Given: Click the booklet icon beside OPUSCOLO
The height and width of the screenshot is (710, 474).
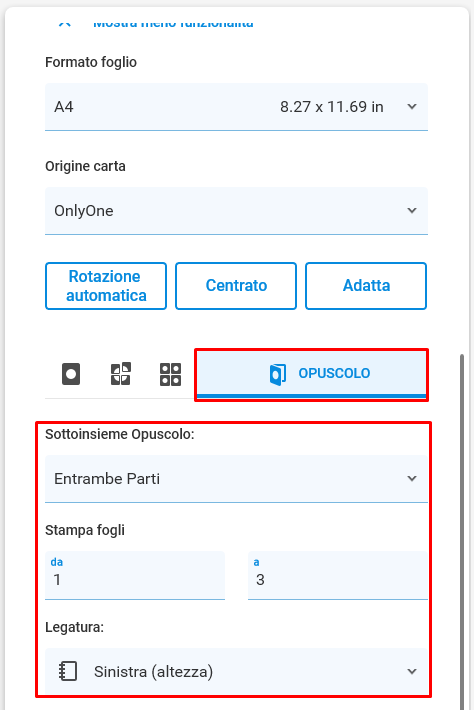Looking at the screenshot, I should [278, 374].
